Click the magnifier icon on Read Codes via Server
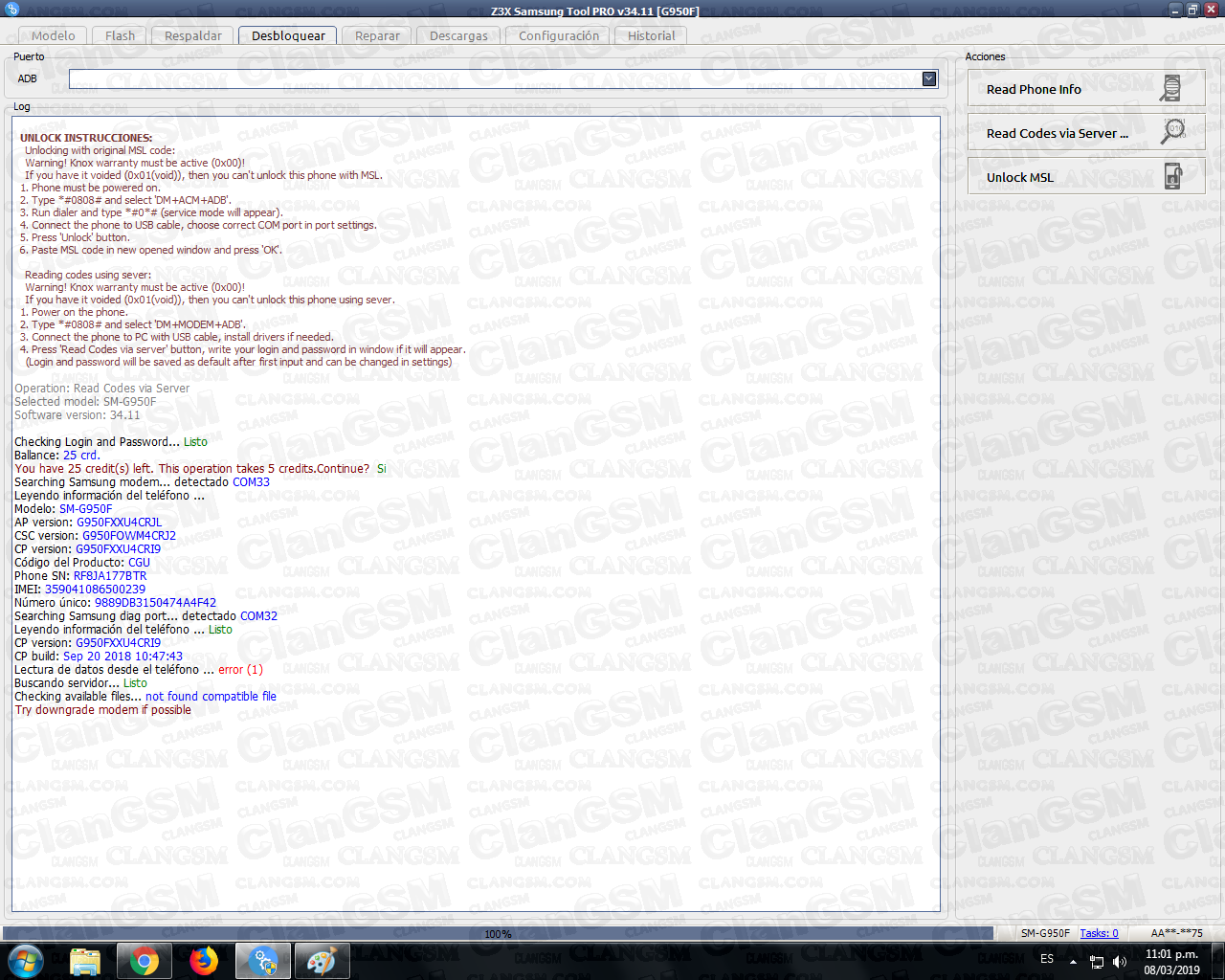The image size is (1225, 980). (1171, 131)
